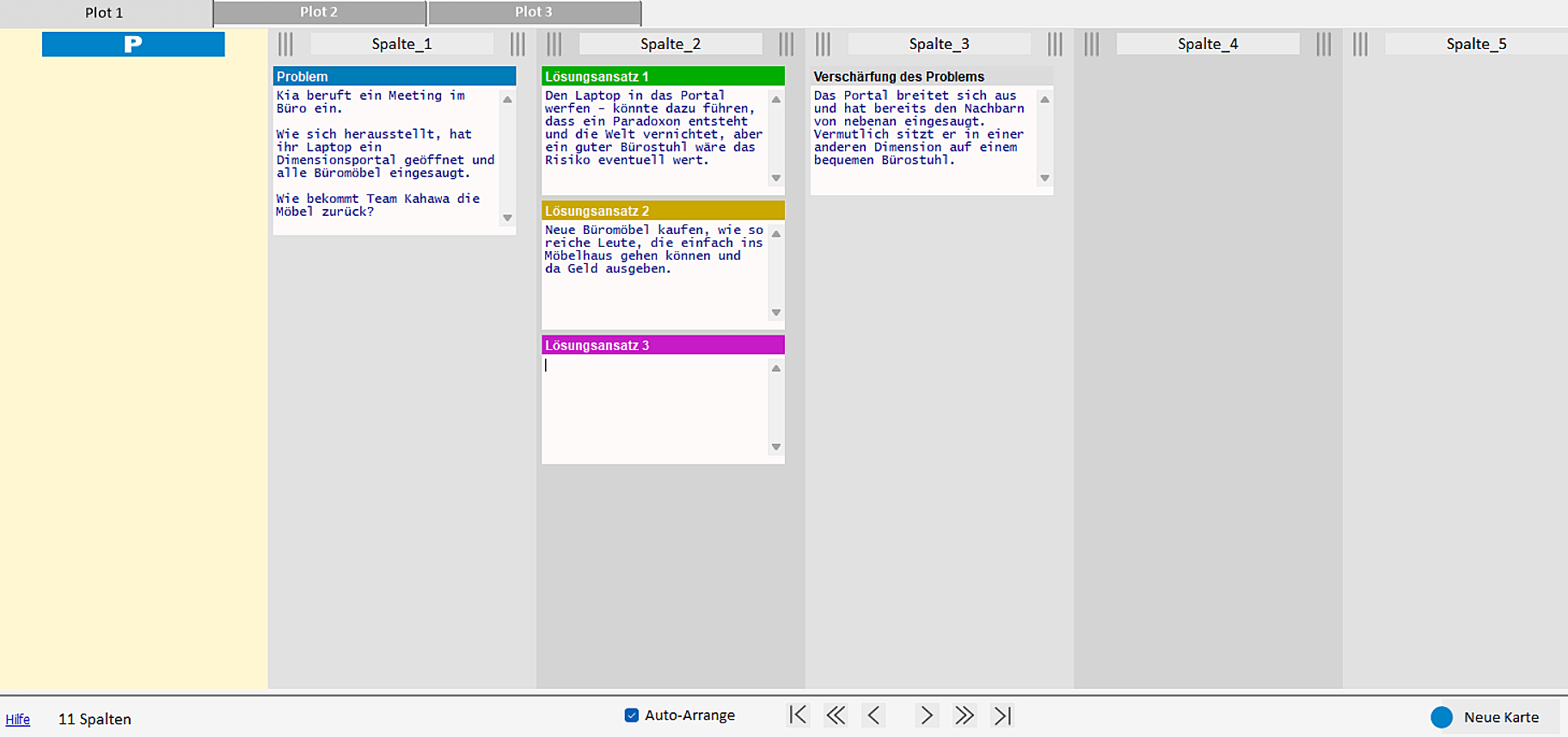Click the double-left fast backward arrow
This screenshot has height=737, width=1568.
(835, 716)
